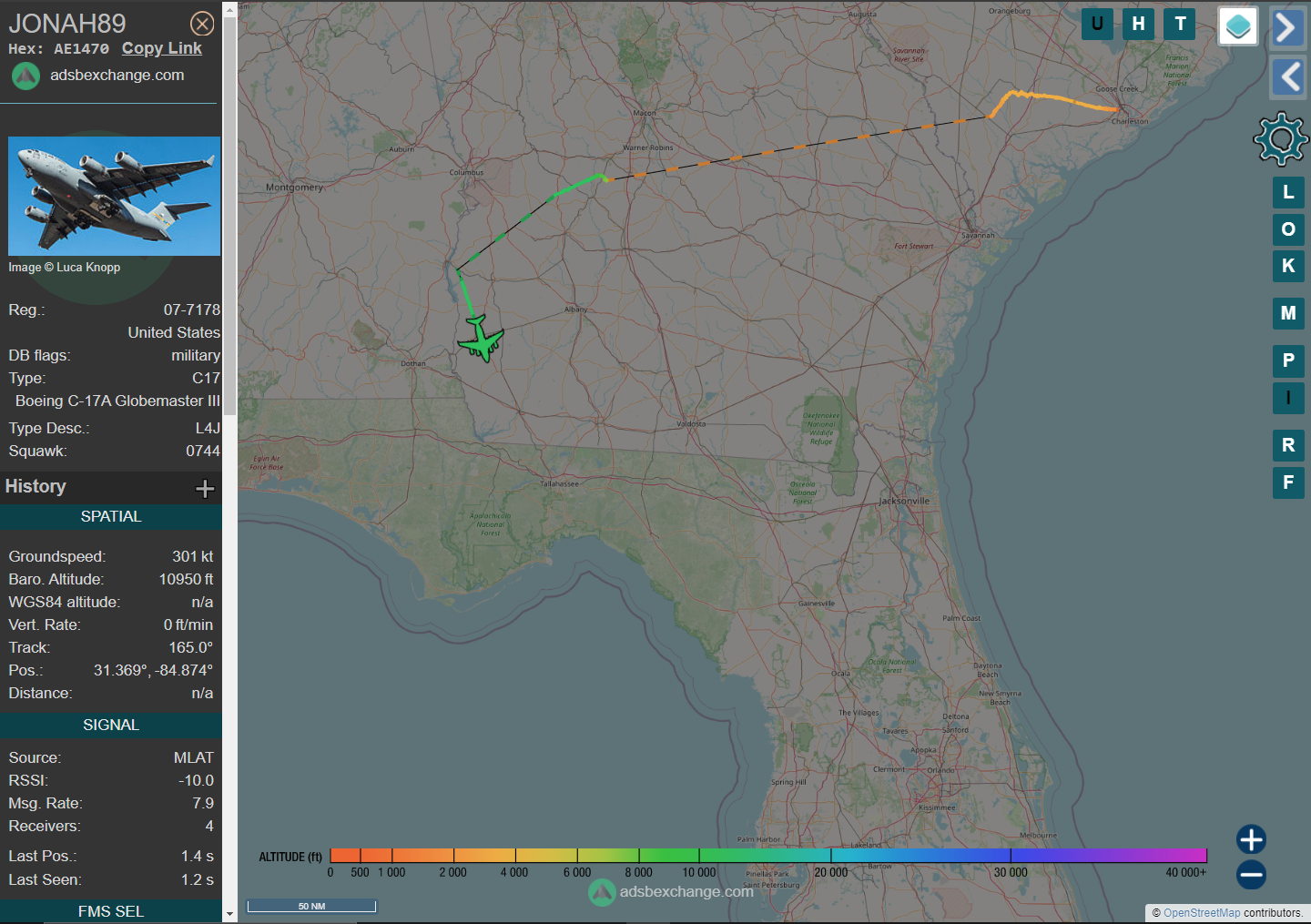Image resolution: width=1311 pixels, height=924 pixels.
Task: Click the registration value 07-7178
Action: pos(191,310)
